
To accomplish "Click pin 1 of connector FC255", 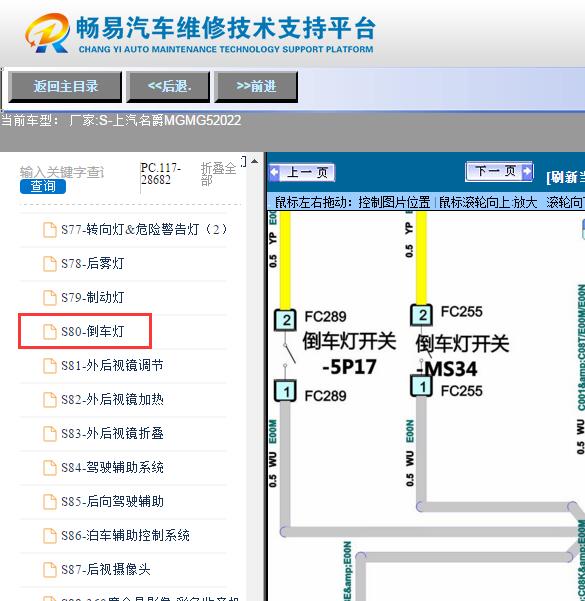I will click(x=422, y=386).
